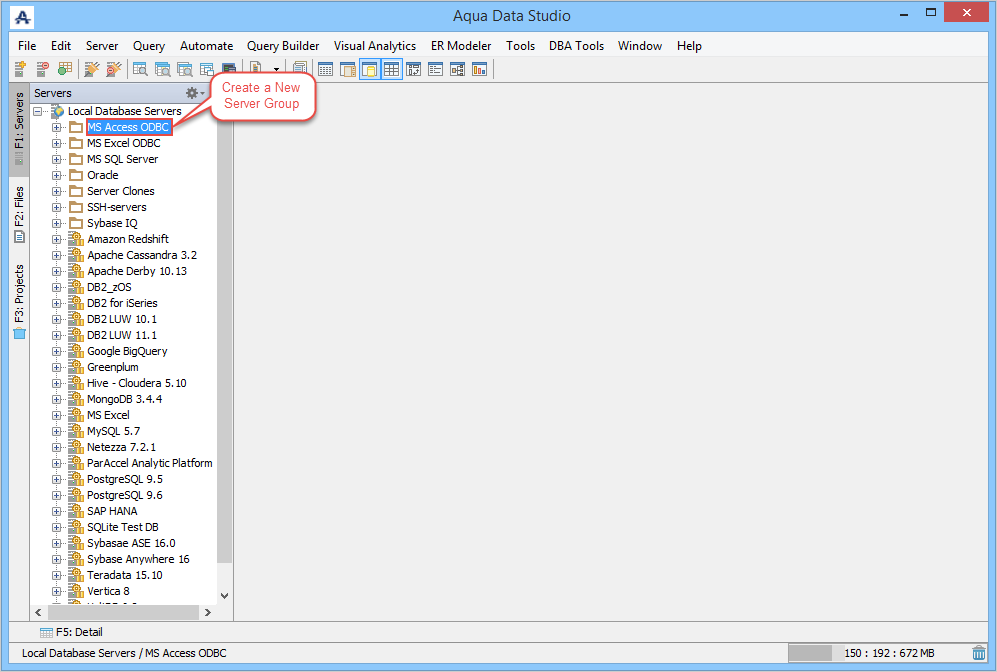Click the stacked documents toolbar icon
The width and height of the screenshot is (997, 672).
coord(299,69)
